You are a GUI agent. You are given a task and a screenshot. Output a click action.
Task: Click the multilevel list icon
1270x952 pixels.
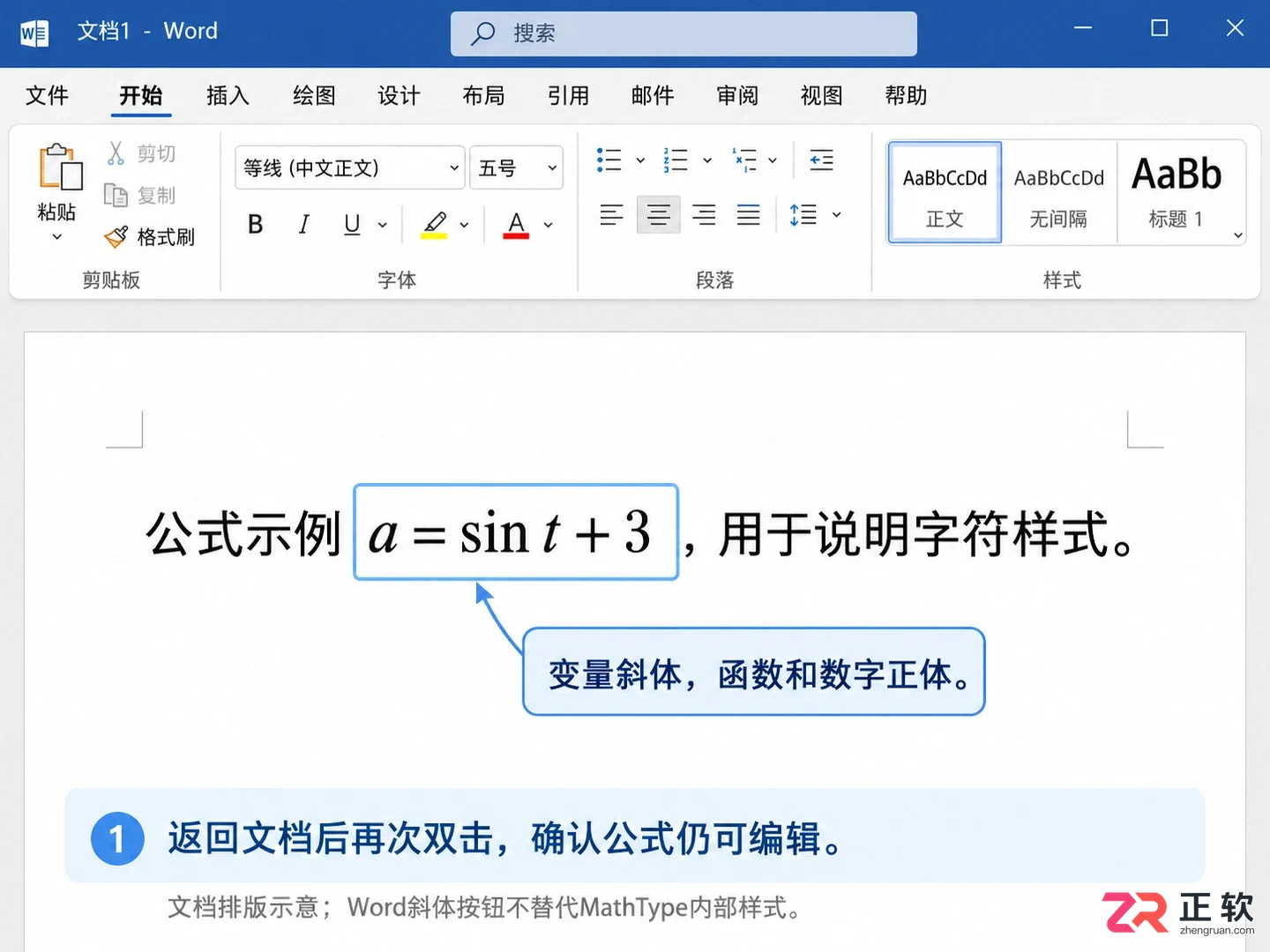744,160
